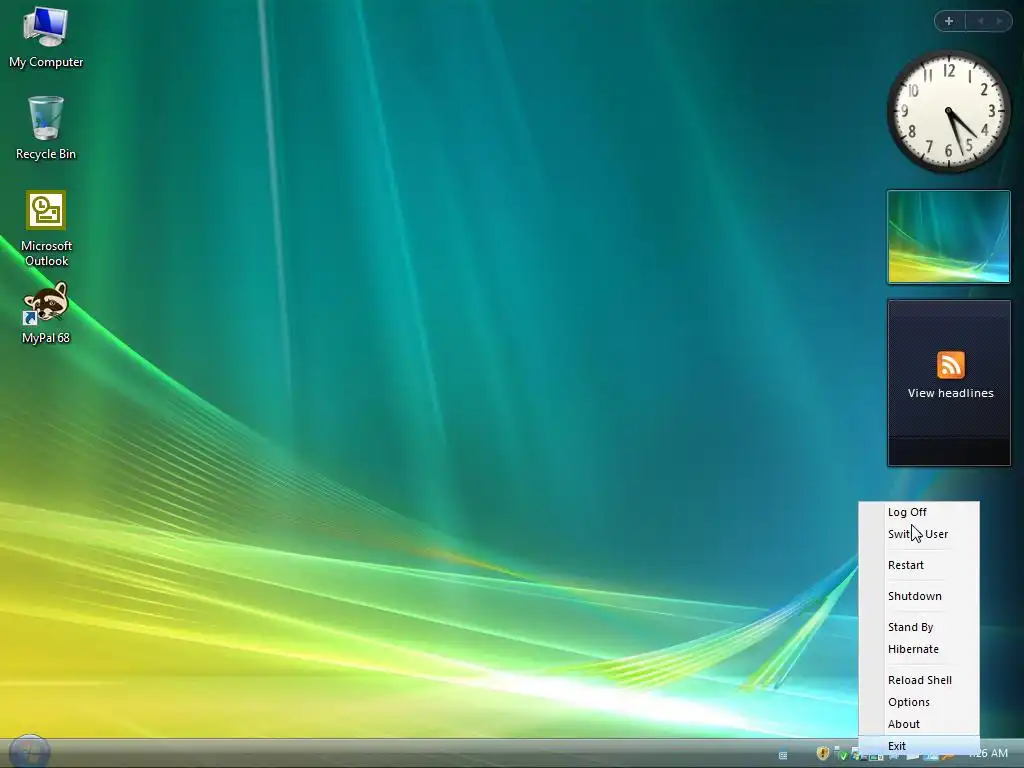Add a gadget with the sidebar plus button
This screenshot has height=768, width=1024.
tap(949, 21)
